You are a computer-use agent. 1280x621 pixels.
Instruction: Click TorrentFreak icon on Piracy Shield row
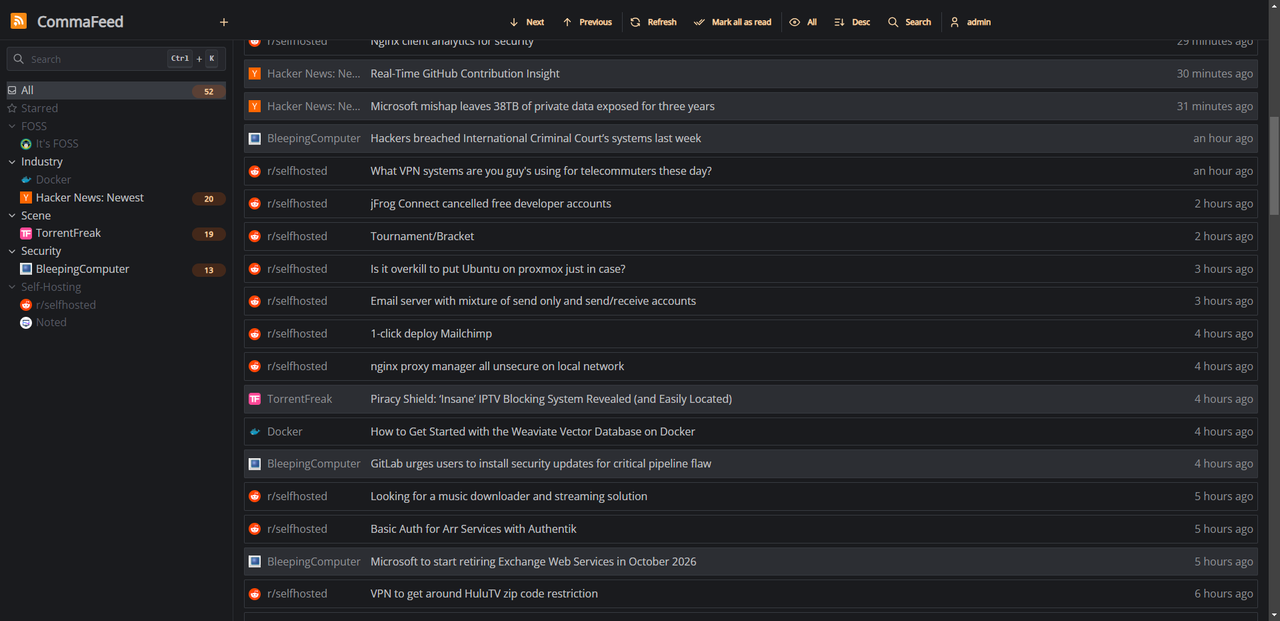(255, 399)
